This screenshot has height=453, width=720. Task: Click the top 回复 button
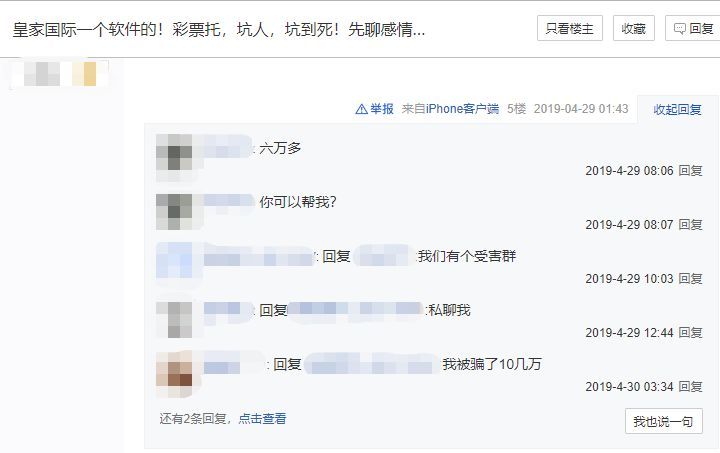[693, 28]
